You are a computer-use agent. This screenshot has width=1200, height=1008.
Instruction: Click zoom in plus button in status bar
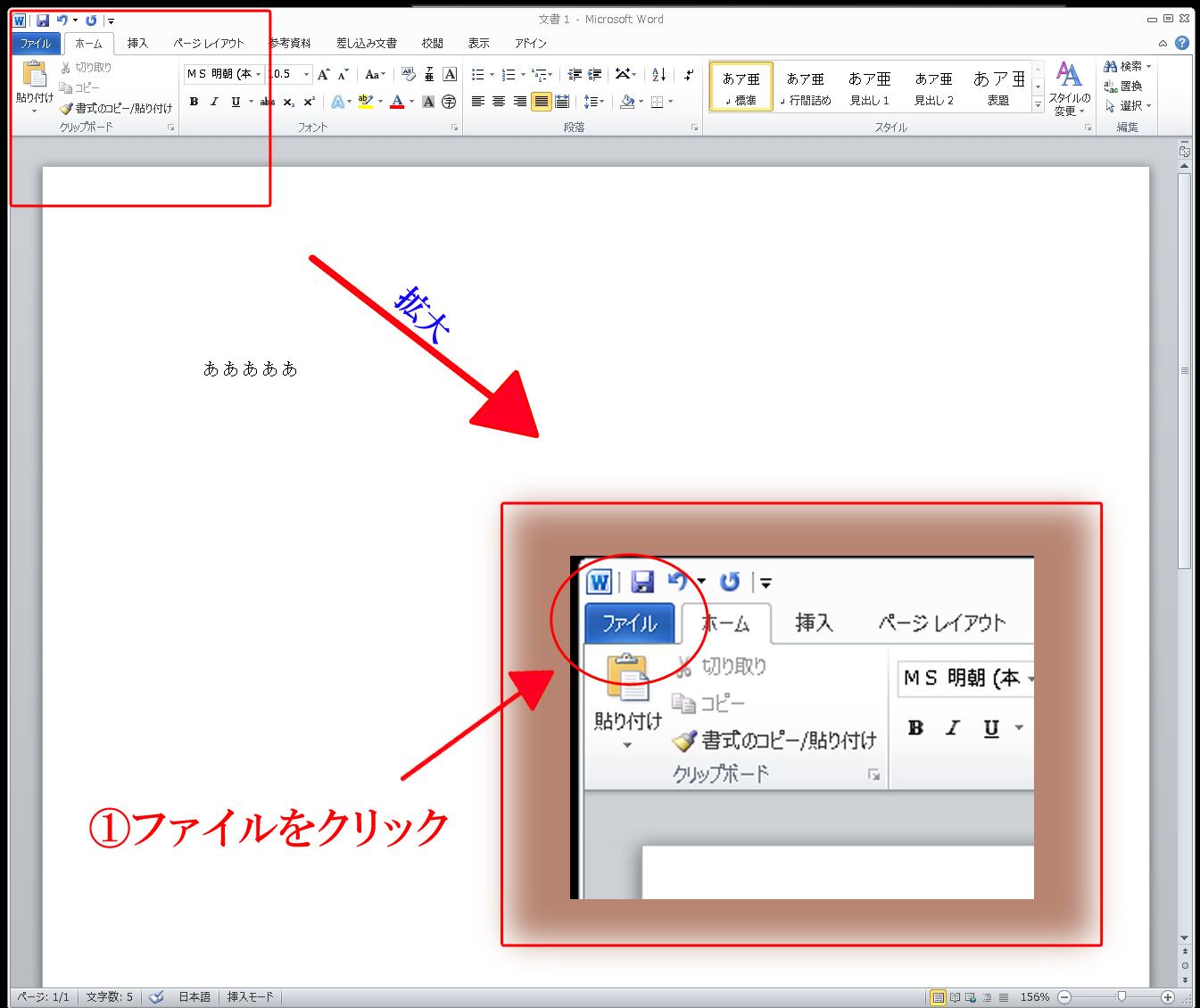1168,997
